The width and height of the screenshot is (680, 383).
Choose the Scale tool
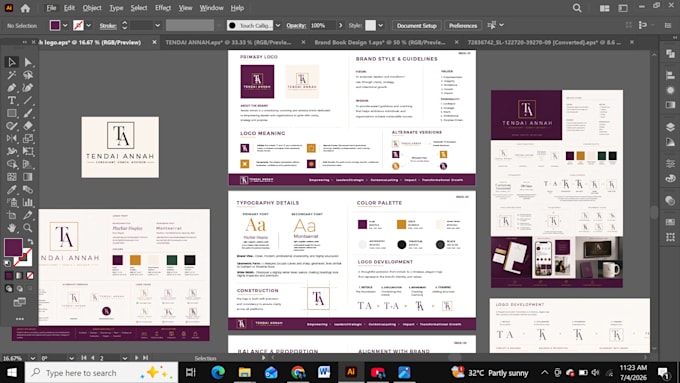(x=28, y=139)
